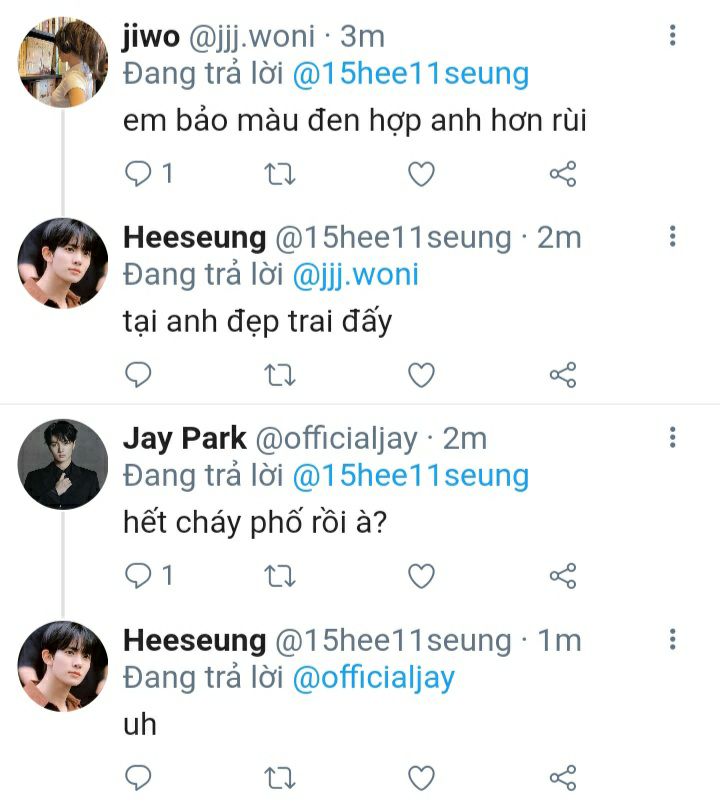Reply to Heeseung's 'tại anh đẹp trai đấy' tweet
The image size is (720, 805).
pos(138,375)
